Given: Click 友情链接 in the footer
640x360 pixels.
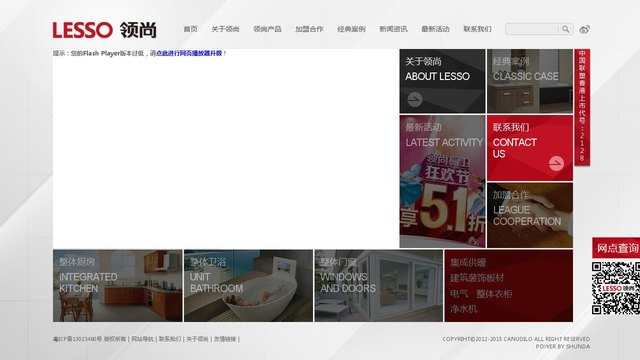Looking at the screenshot, I should coord(225,339).
